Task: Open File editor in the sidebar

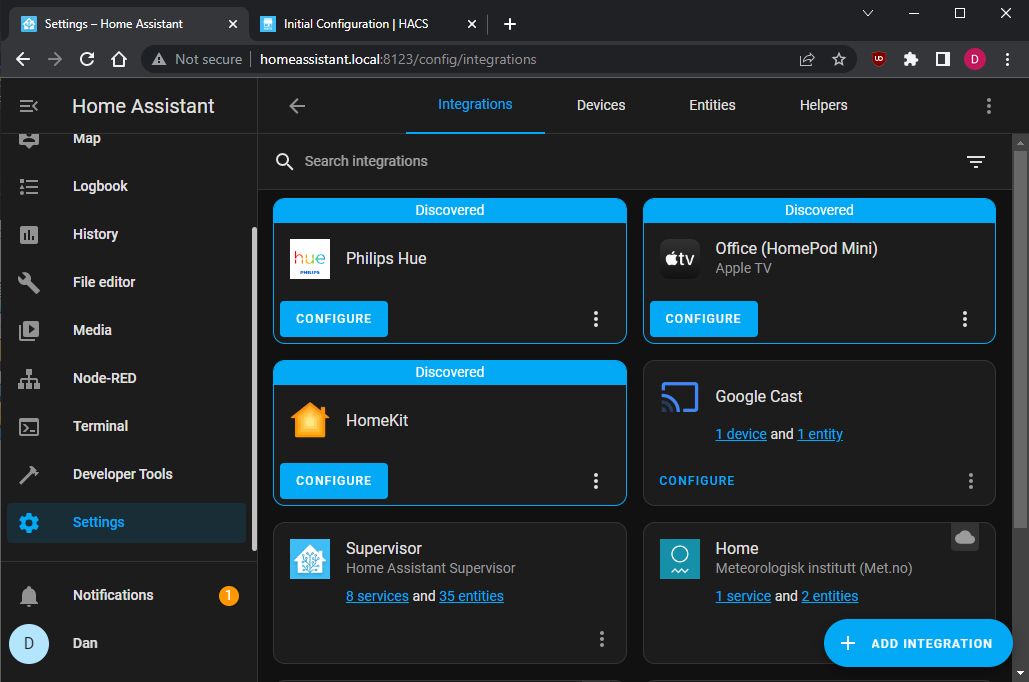Action: (126, 282)
